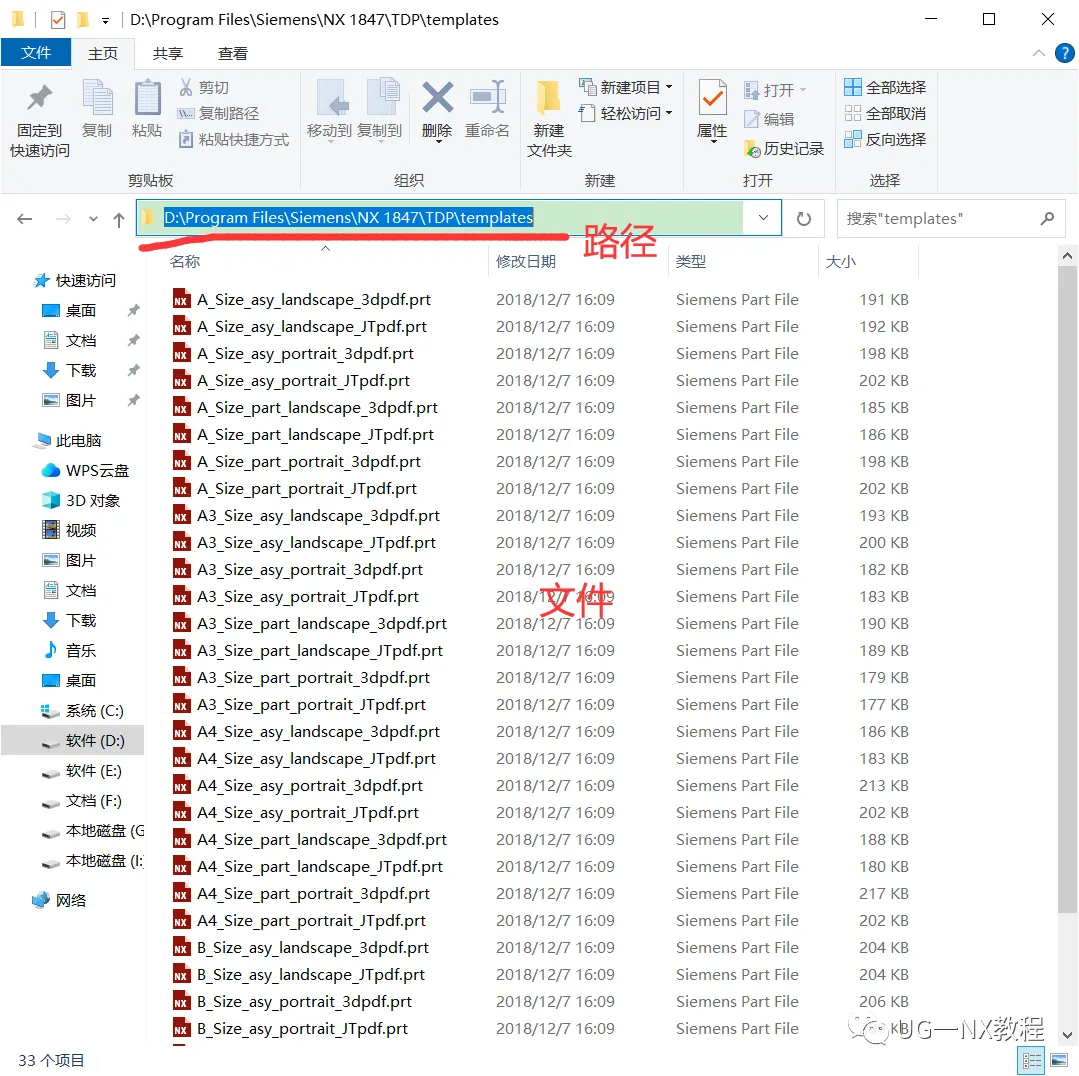
Task: Switch to the Home (主页) tab
Action: click(103, 54)
